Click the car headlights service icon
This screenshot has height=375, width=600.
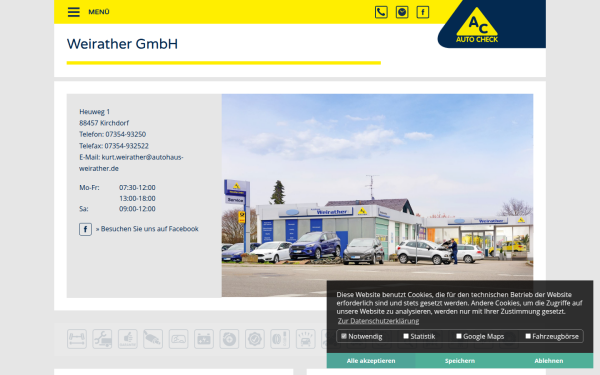pos(306,339)
